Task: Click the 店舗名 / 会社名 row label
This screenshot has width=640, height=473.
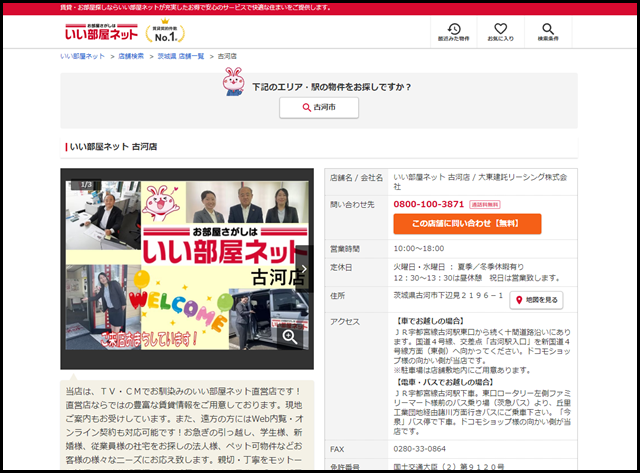Action: [x=356, y=178]
